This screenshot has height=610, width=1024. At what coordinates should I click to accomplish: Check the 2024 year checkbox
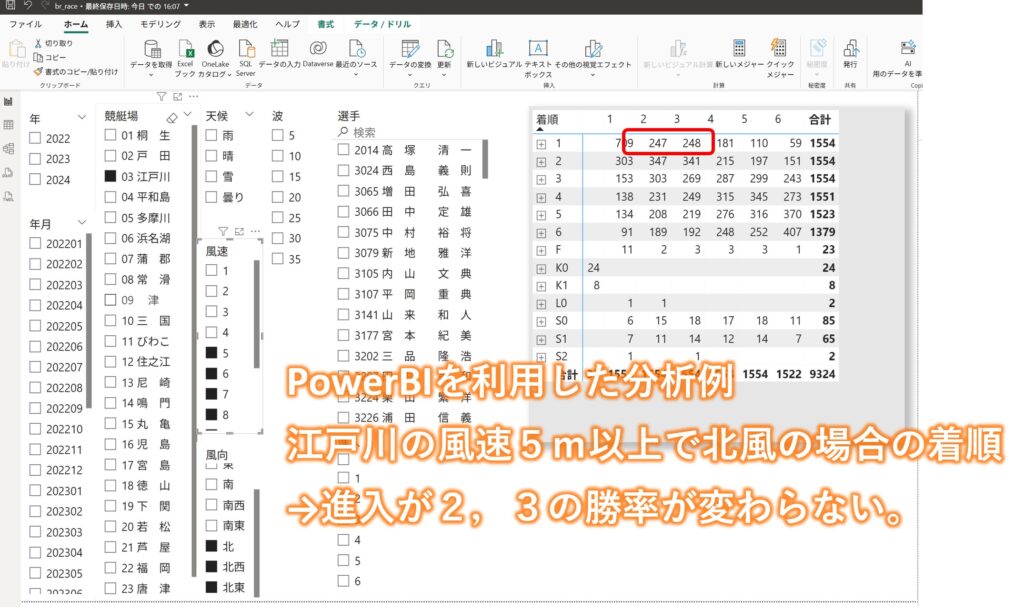35,179
